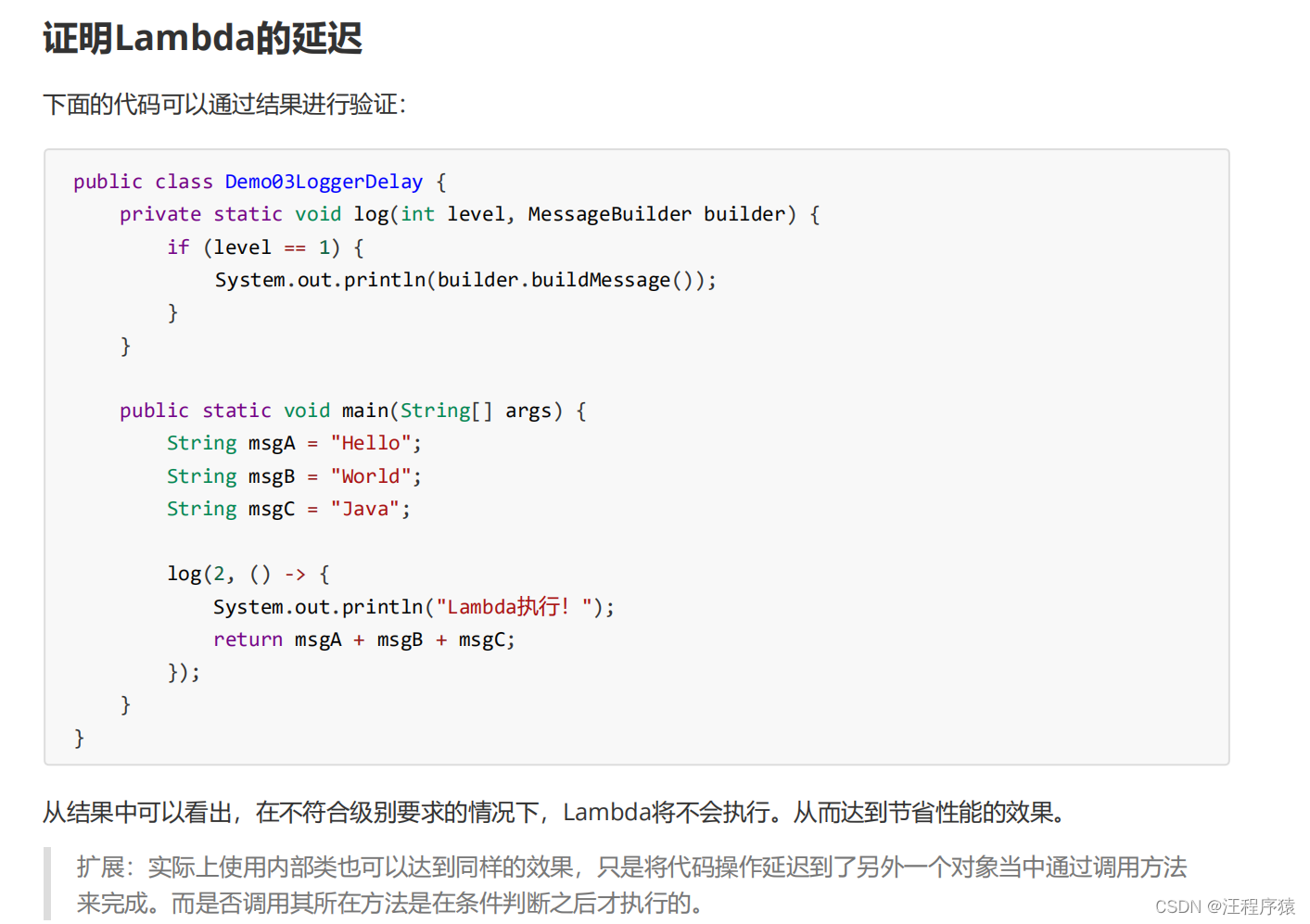
Task: Click the CSDN @汪程序猿 watermark
Action: (1225, 906)
